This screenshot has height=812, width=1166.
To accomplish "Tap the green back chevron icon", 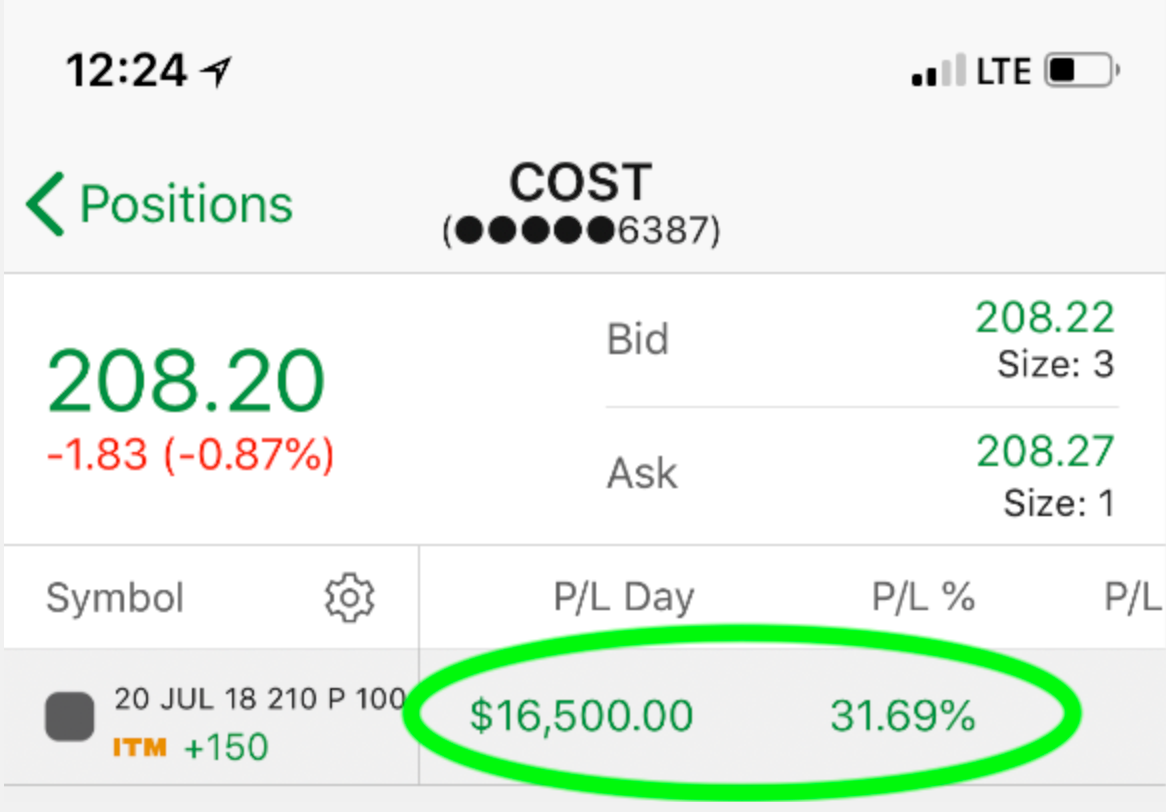I will tap(45, 204).
